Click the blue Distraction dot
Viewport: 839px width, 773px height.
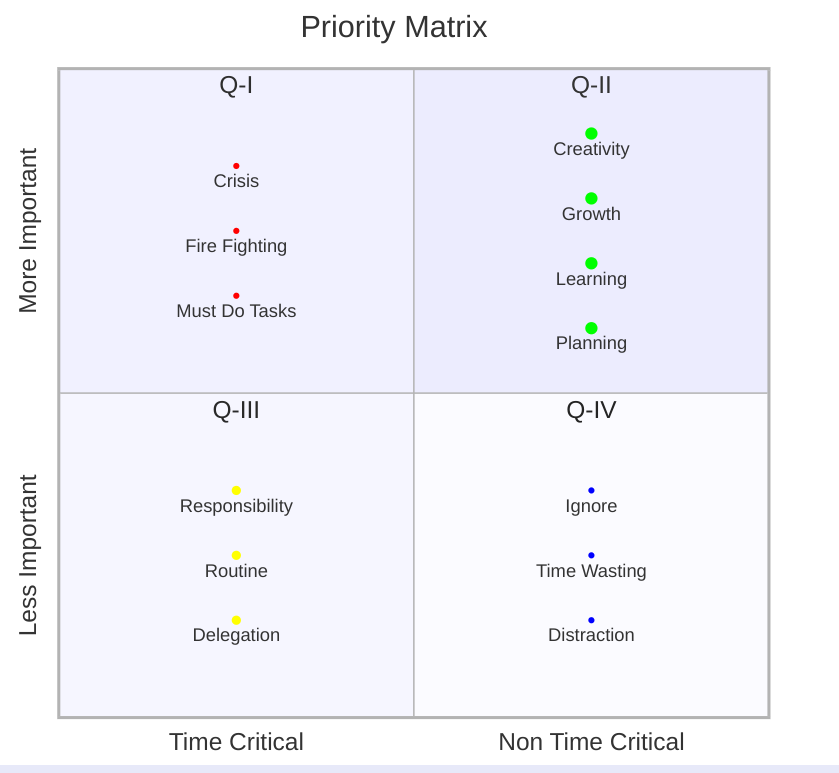pos(591,621)
